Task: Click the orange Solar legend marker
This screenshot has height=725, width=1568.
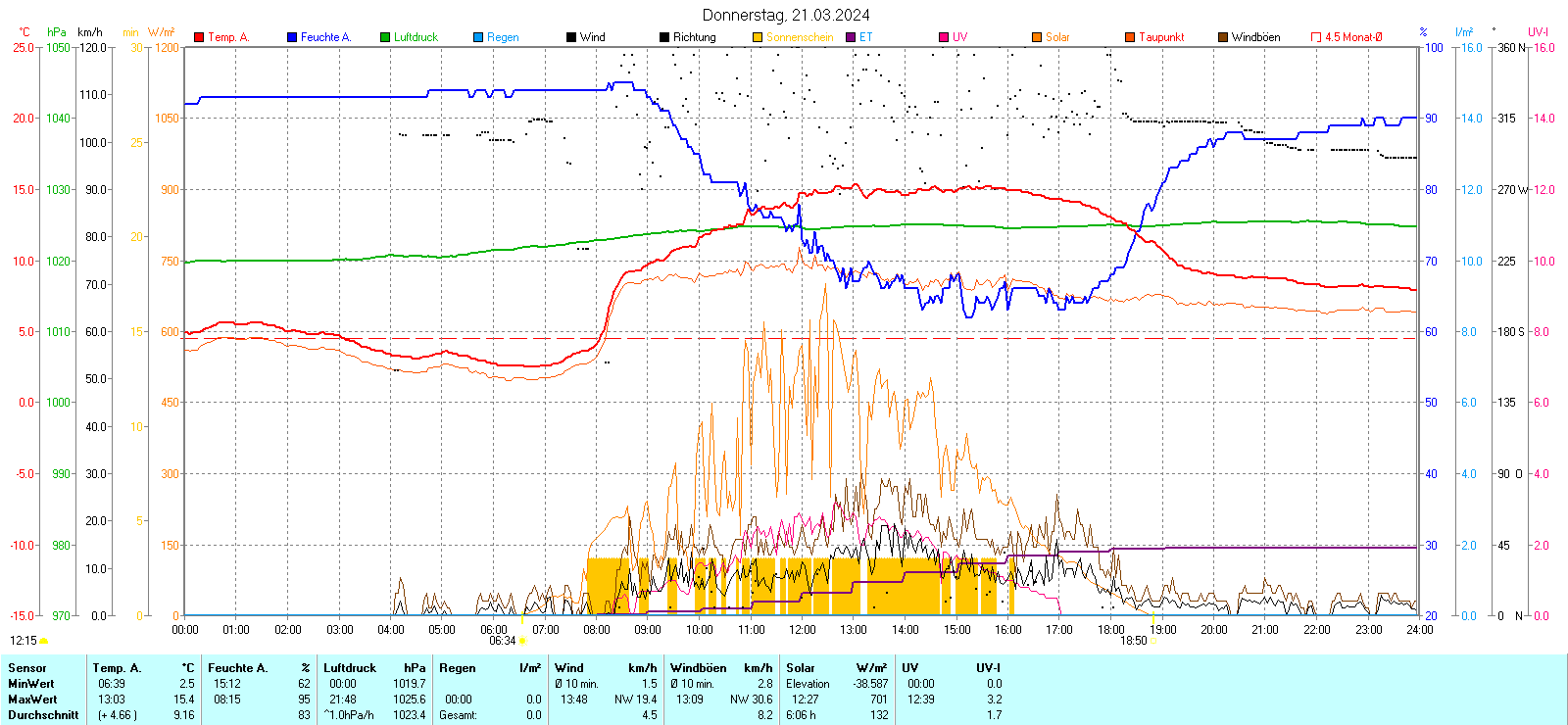Action: [1037, 37]
